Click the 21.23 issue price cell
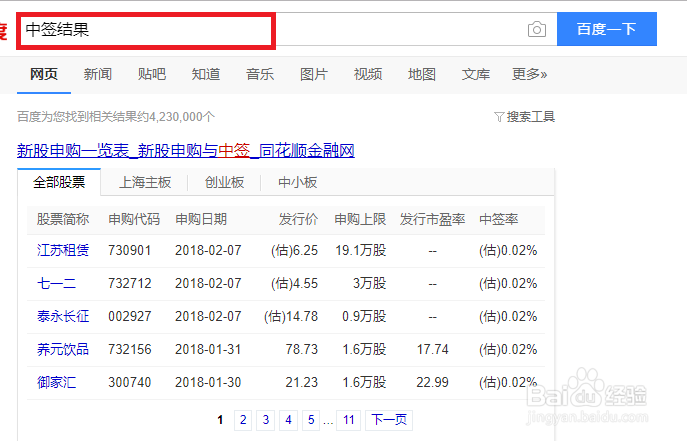The image size is (687, 441). coord(302,382)
